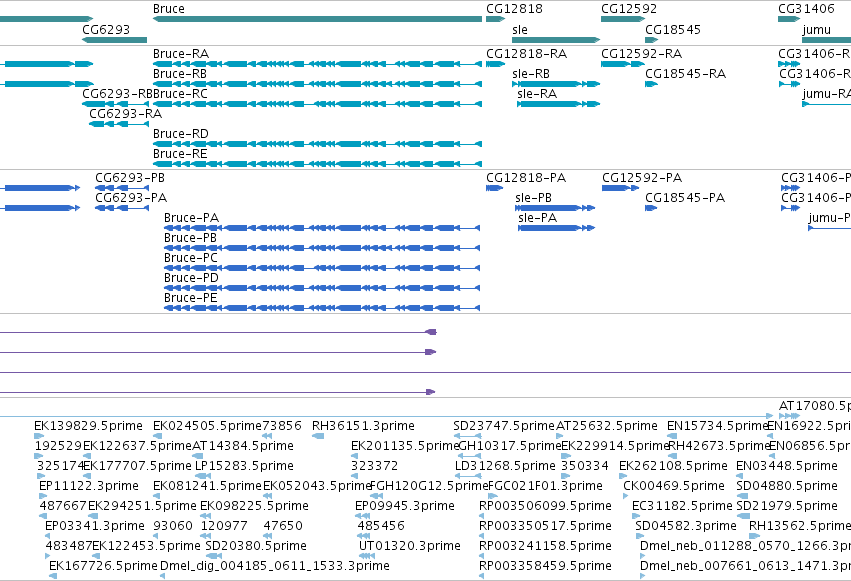
Task: Select the LP15283.5prime EST label
Action: click(244, 466)
